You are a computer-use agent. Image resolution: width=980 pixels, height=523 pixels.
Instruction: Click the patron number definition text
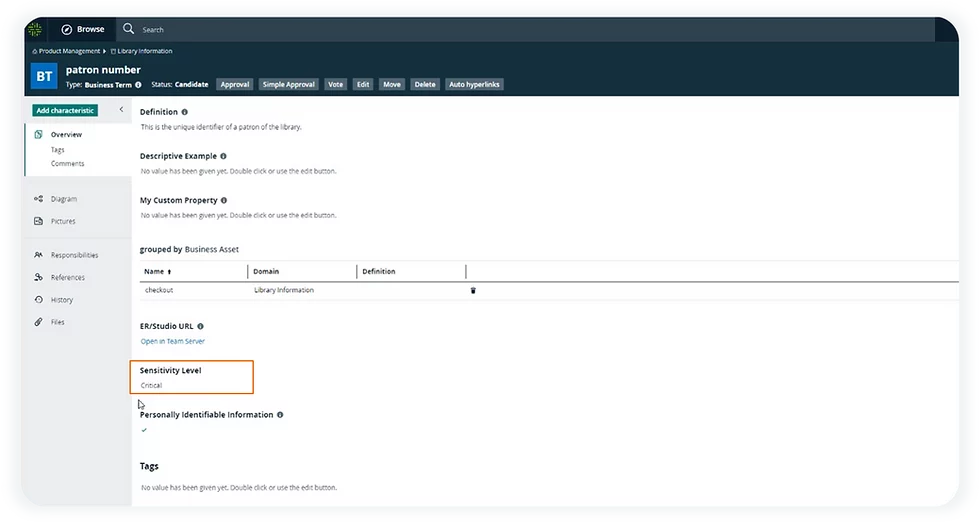(x=221, y=127)
